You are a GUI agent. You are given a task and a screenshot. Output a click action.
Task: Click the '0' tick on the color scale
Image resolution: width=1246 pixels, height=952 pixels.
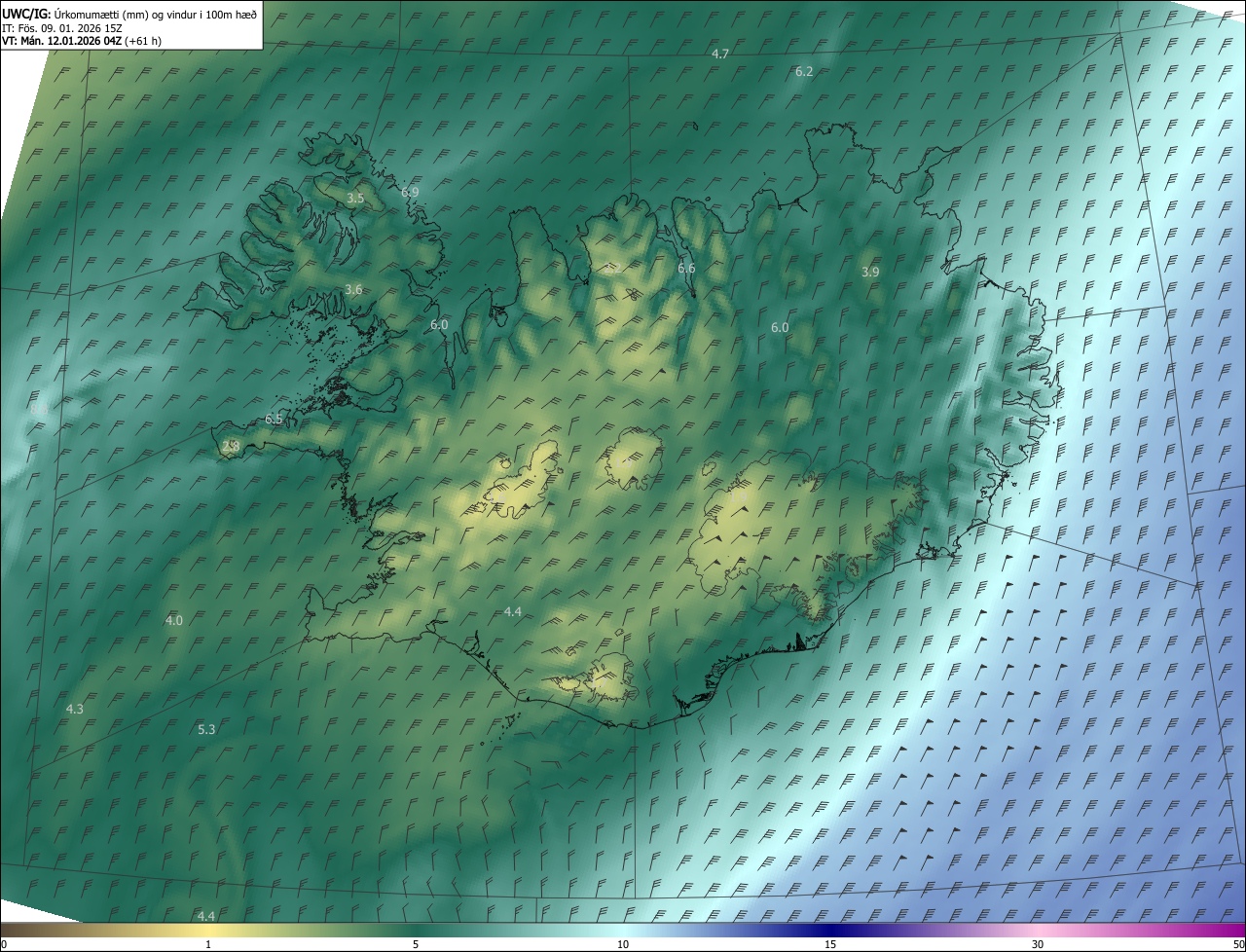4,945
